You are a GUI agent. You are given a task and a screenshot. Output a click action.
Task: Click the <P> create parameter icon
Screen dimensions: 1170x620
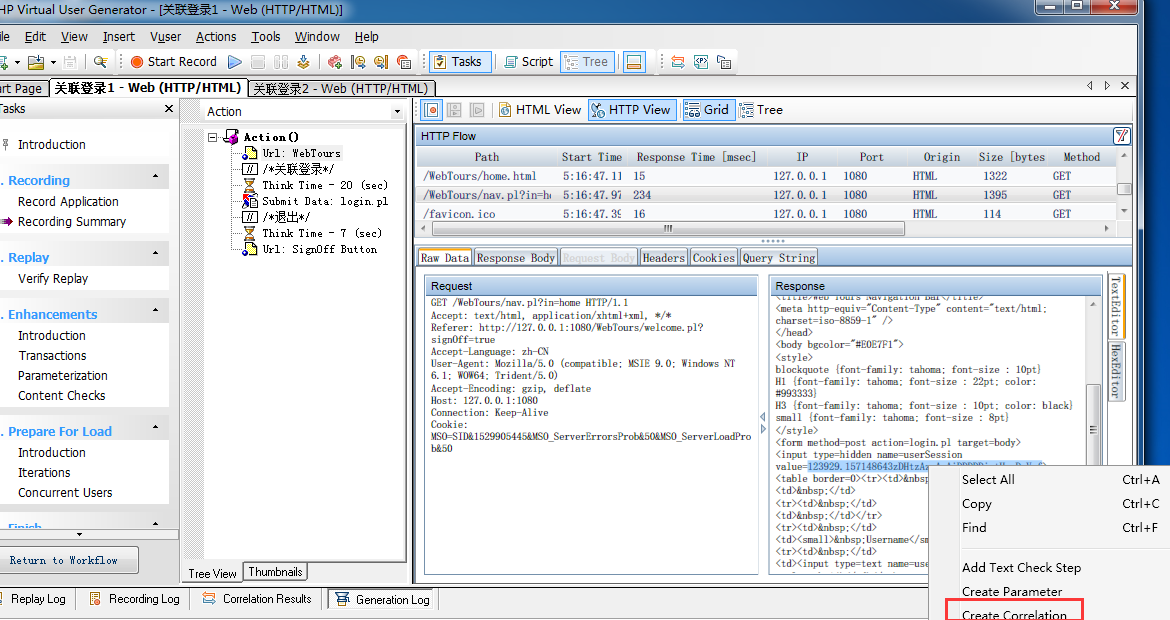[701, 62]
